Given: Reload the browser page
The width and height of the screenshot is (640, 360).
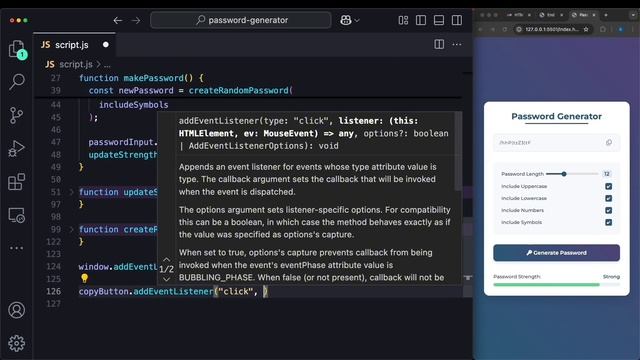Looking at the screenshot, I should click(505, 29).
